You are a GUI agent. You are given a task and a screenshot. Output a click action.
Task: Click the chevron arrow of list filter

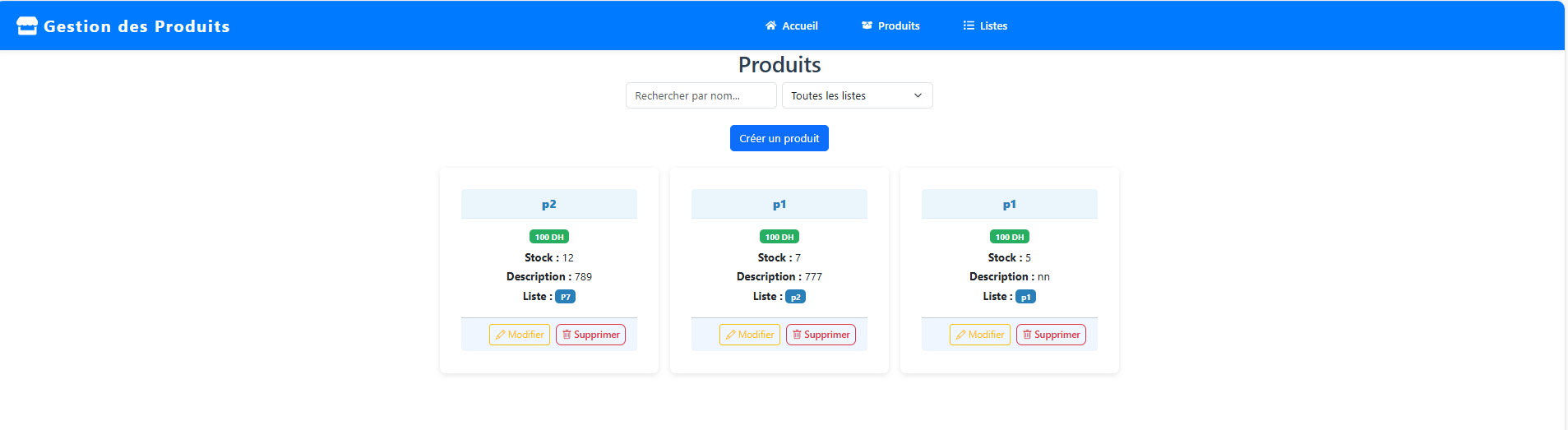coord(918,95)
